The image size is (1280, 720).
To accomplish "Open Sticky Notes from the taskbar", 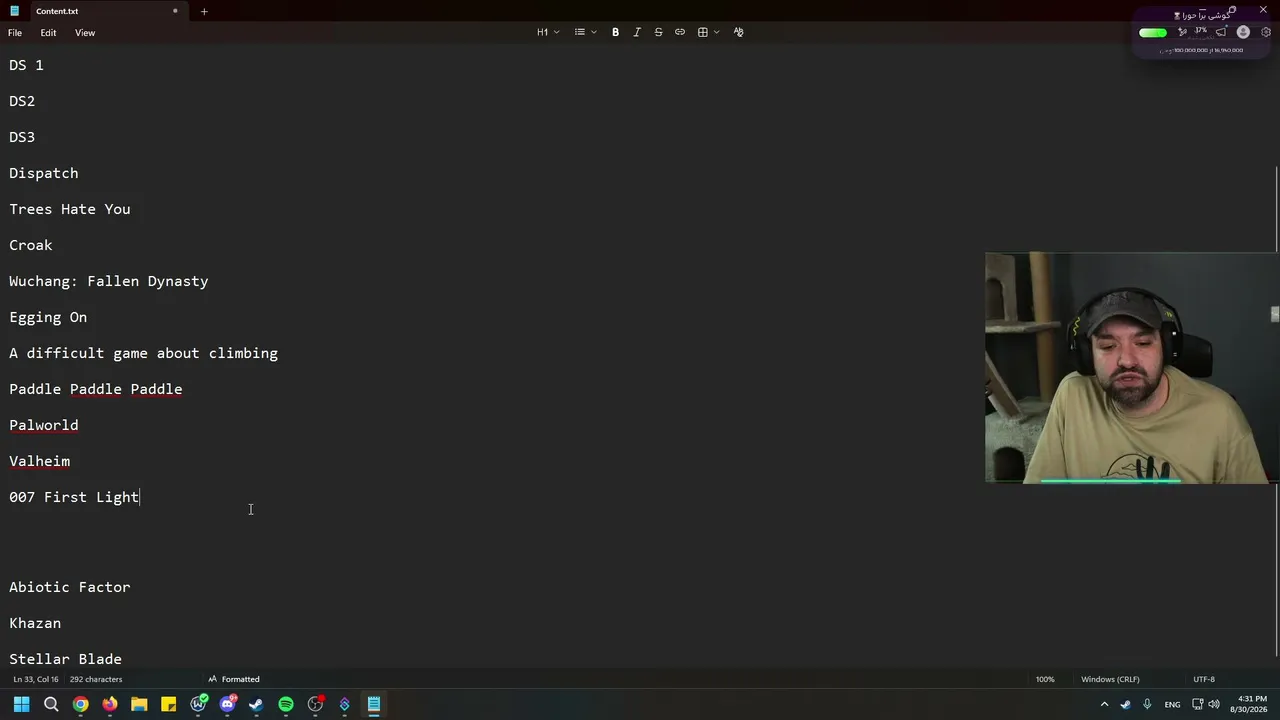I will point(168,704).
